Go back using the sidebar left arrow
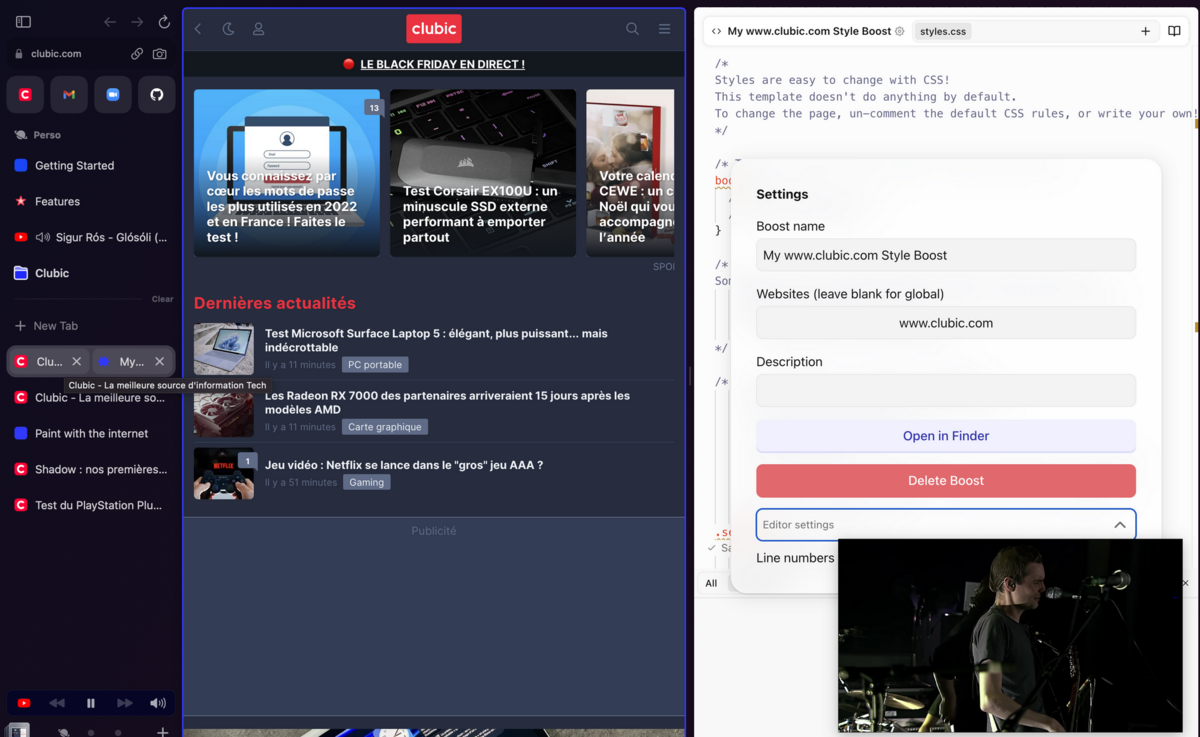Image resolution: width=1200 pixels, height=737 pixels. coord(110,22)
